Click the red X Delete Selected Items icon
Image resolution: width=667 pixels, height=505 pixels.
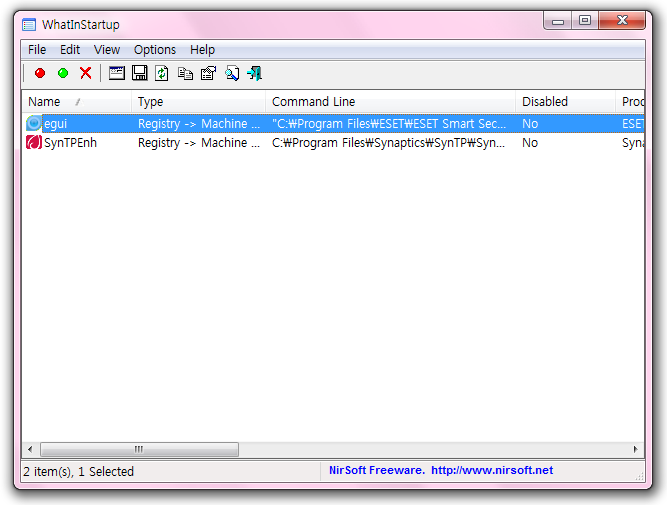coord(86,73)
